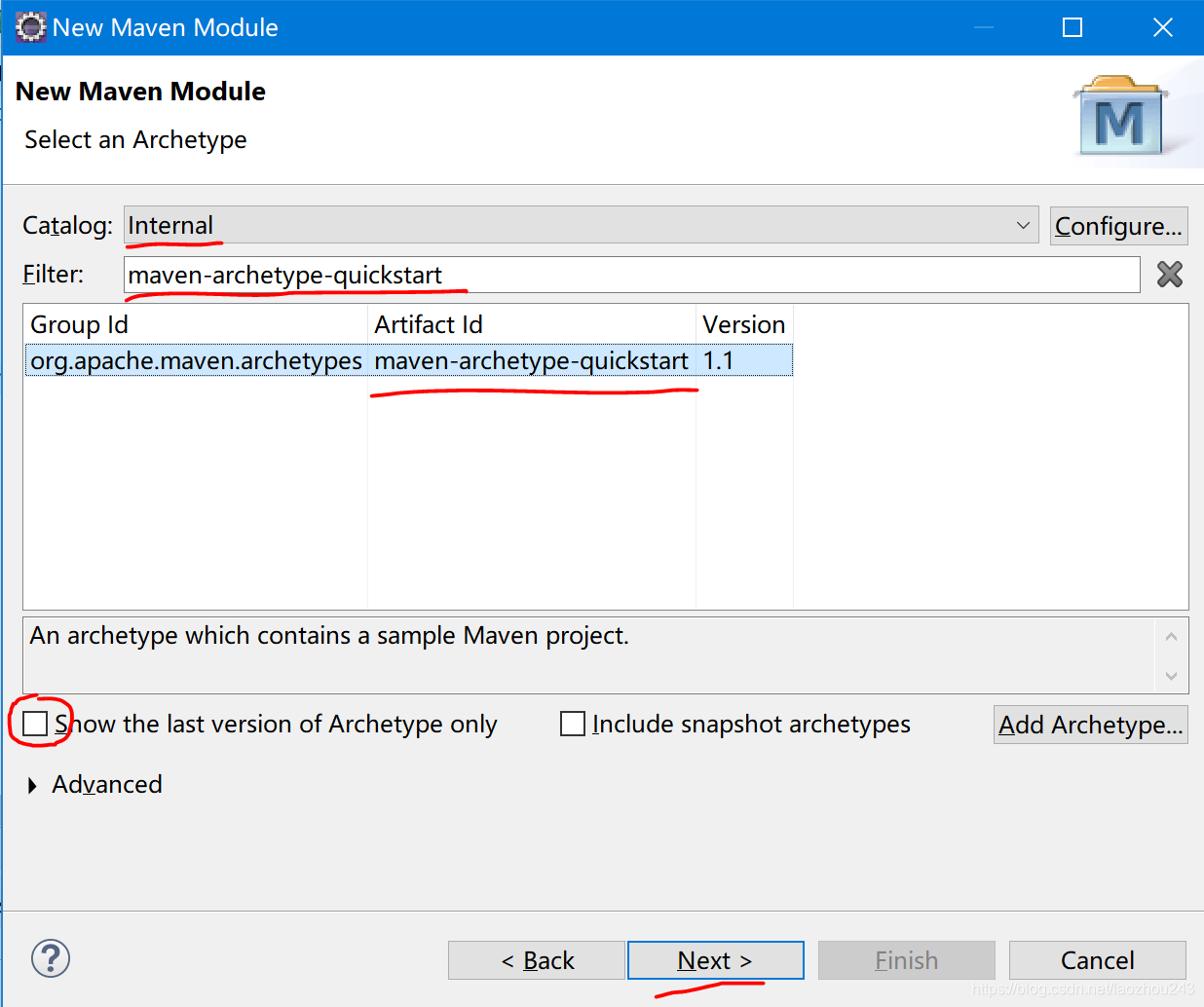Click the clear filter X icon
This screenshot has height=1007, width=1204.
[x=1169, y=275]
